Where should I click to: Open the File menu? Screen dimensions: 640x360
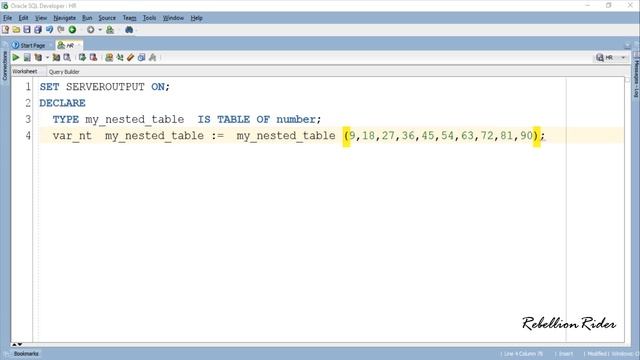(8, 18)
